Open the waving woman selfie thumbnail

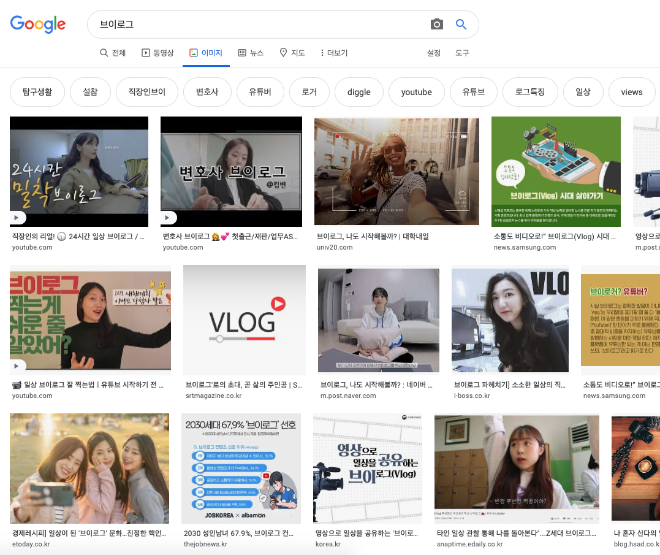397,172
